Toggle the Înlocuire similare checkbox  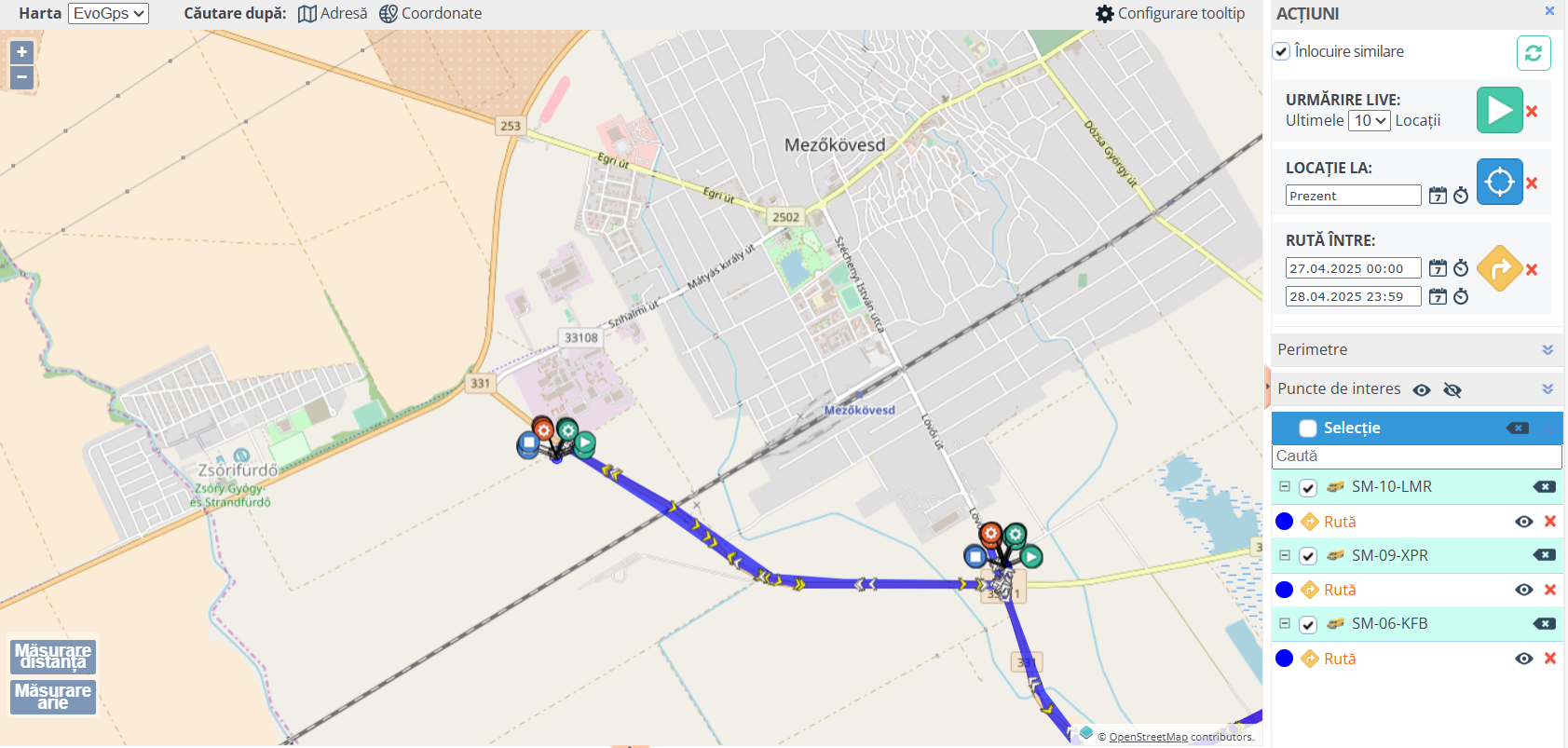[x=1281, y=51]
